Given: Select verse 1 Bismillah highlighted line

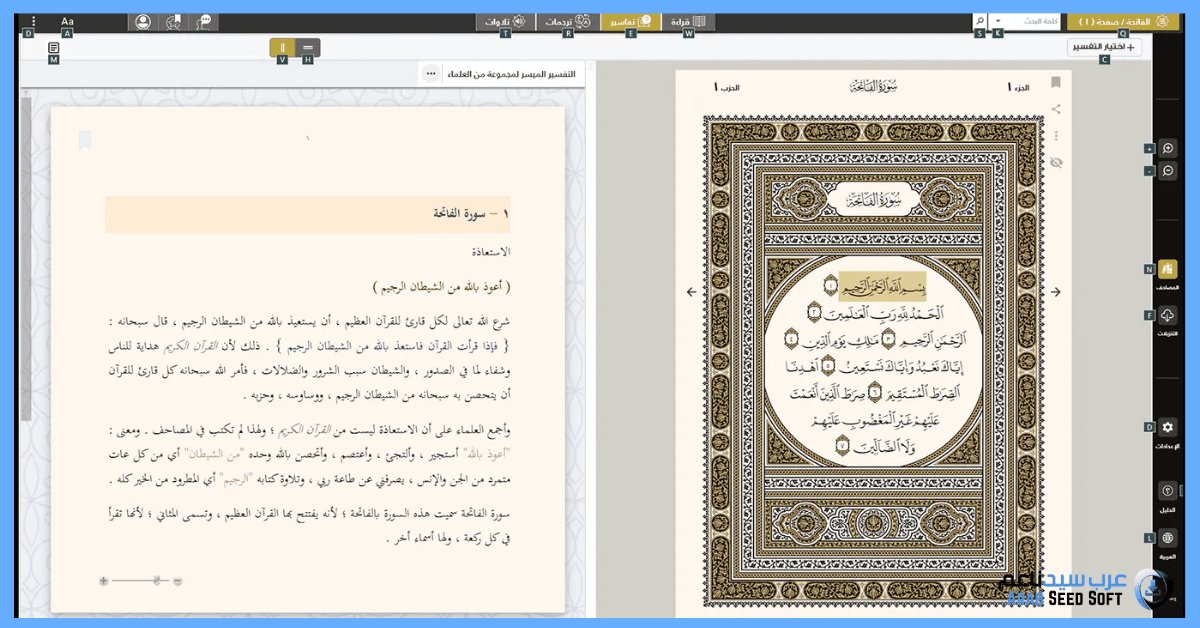Looking at the screenshot, I should coord(884,287).
